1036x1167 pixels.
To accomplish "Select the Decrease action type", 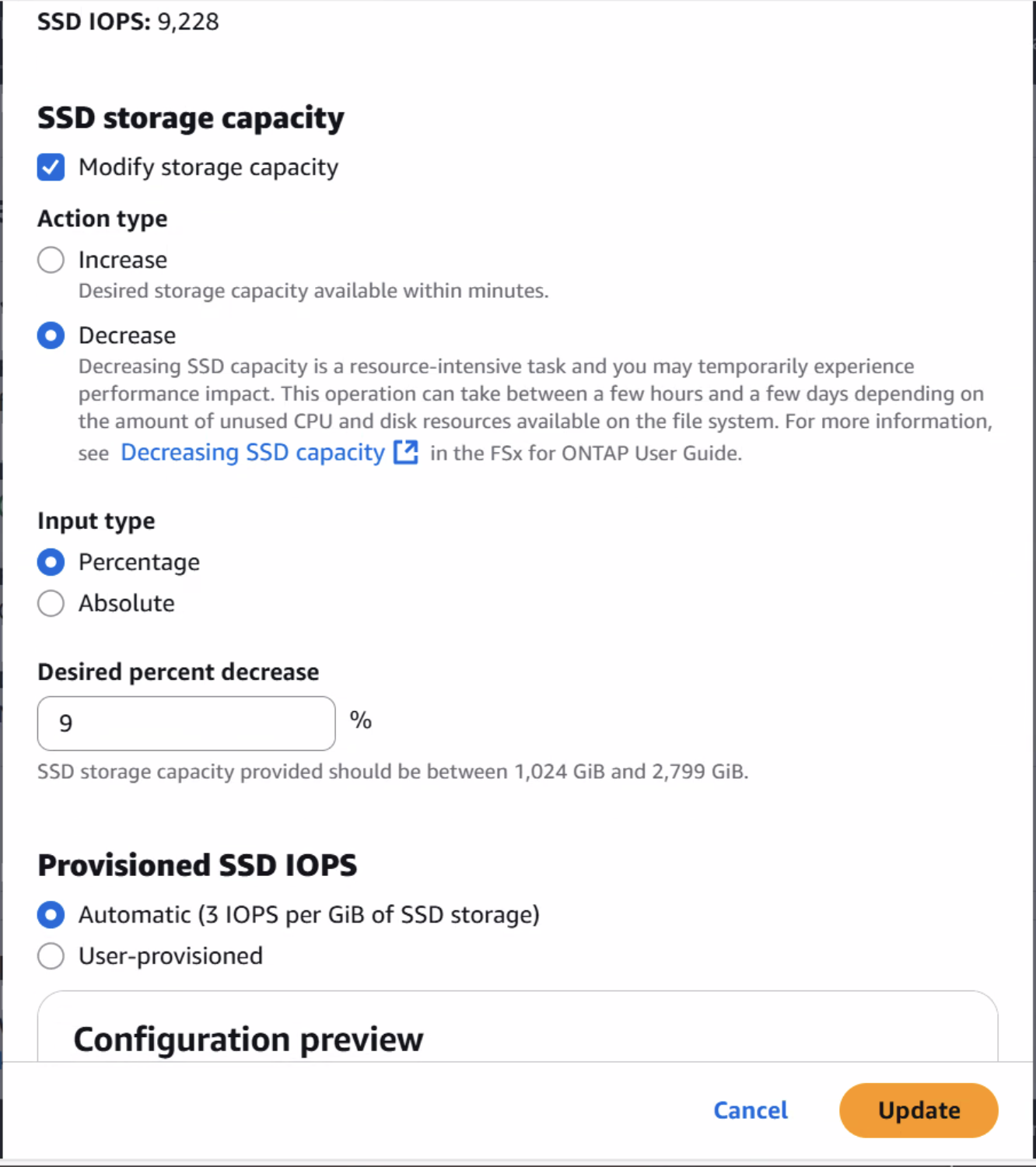I will [x=50, y=335].
